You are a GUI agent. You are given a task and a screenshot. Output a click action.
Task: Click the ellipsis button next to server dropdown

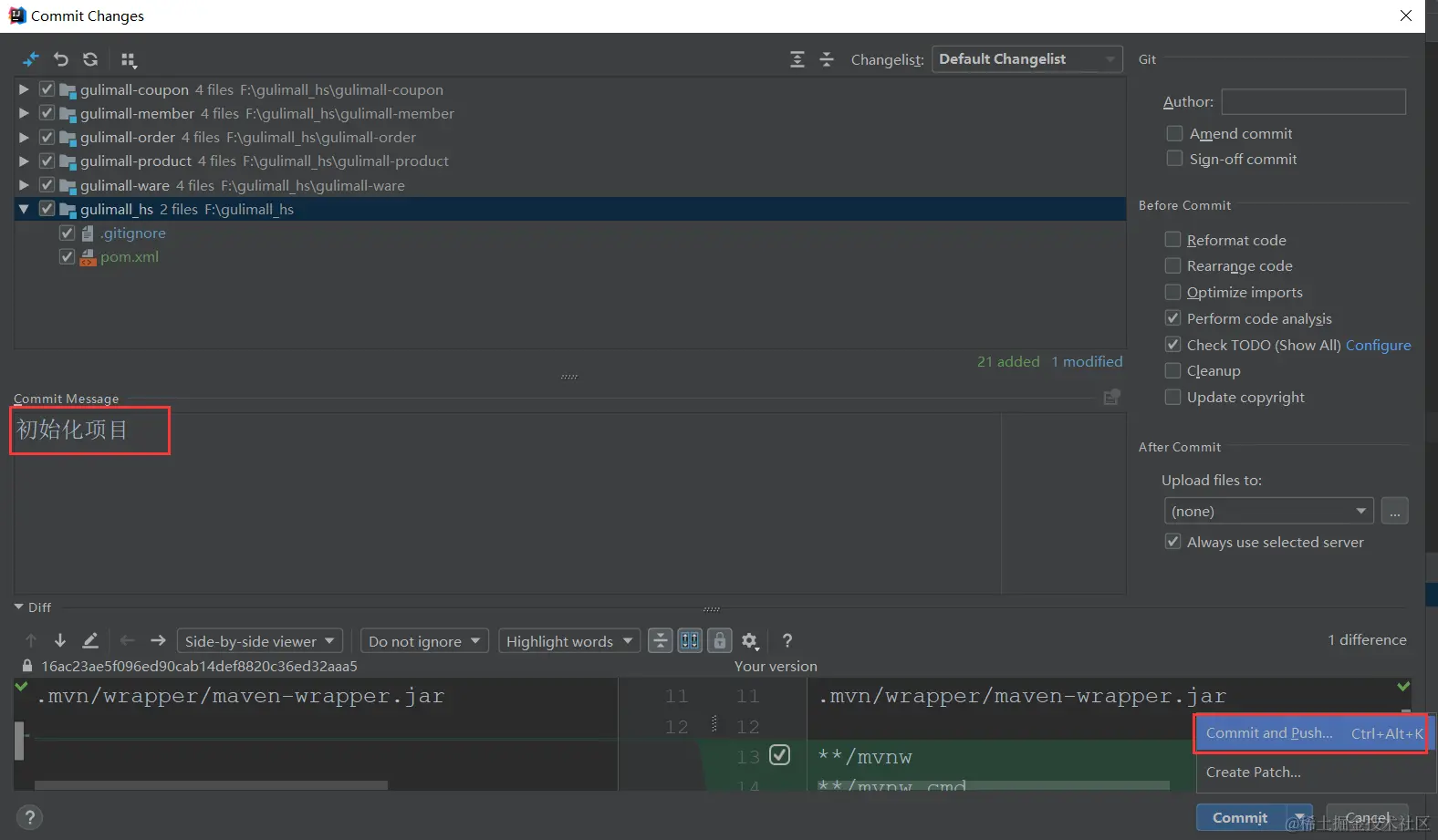1394,511
